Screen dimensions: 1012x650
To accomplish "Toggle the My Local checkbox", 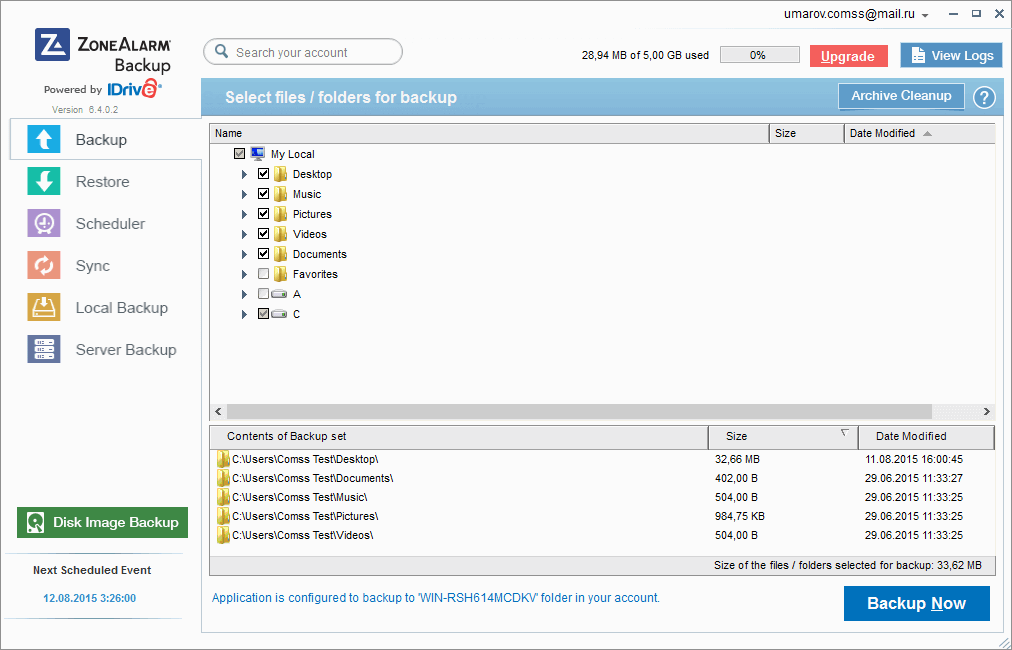I will (x=239, y=154).
